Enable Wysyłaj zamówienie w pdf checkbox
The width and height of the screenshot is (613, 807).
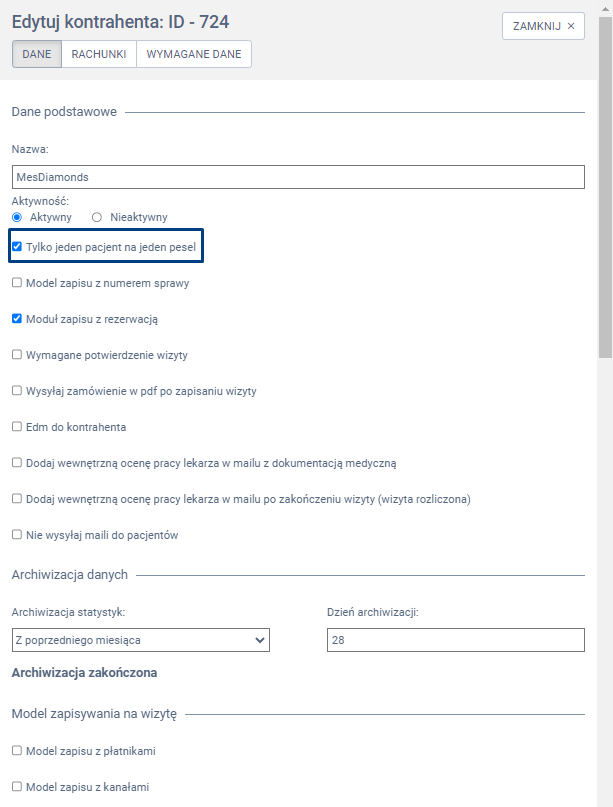click(x=17, y=391)
